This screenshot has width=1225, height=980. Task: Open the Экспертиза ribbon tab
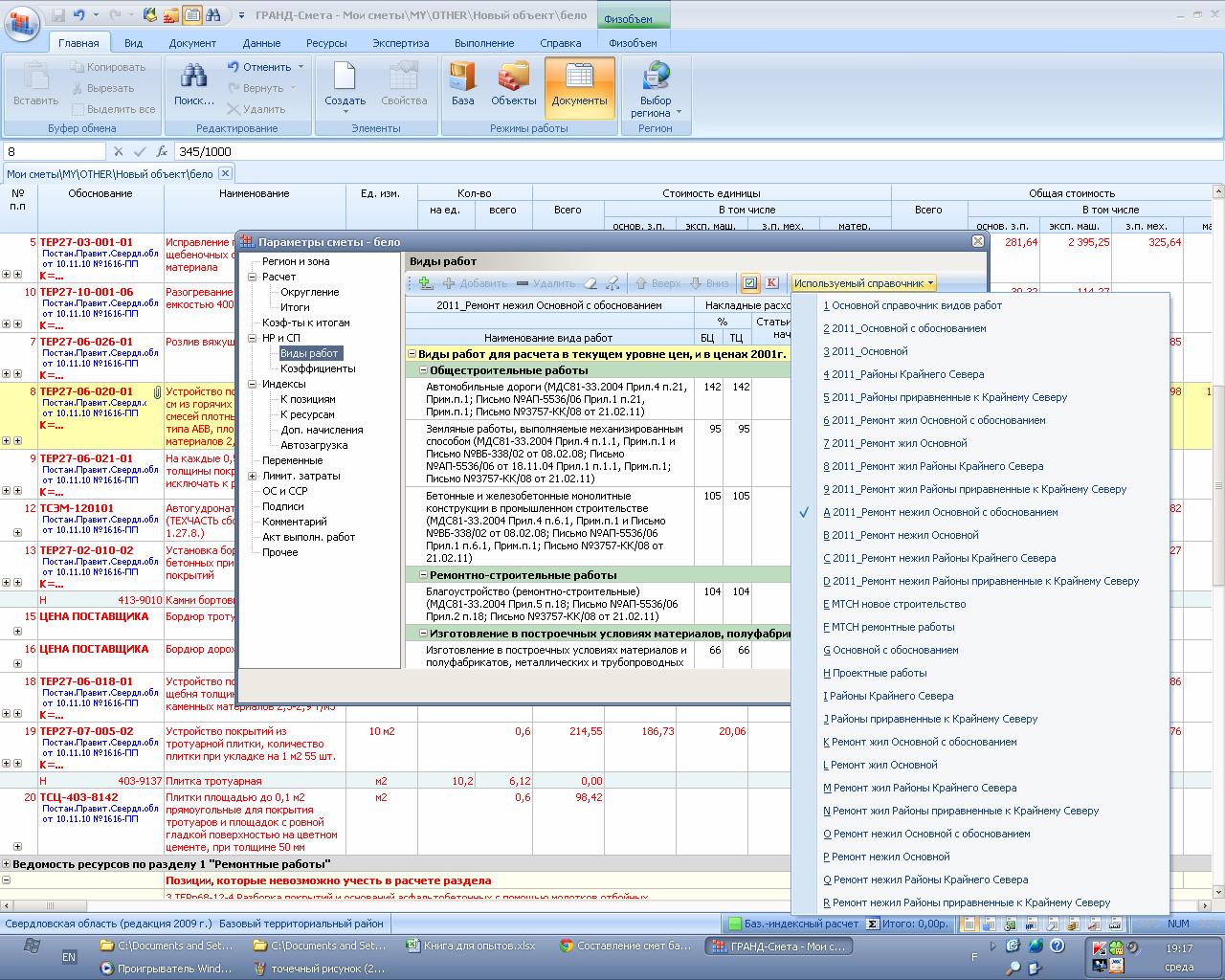tap(400, 43)
